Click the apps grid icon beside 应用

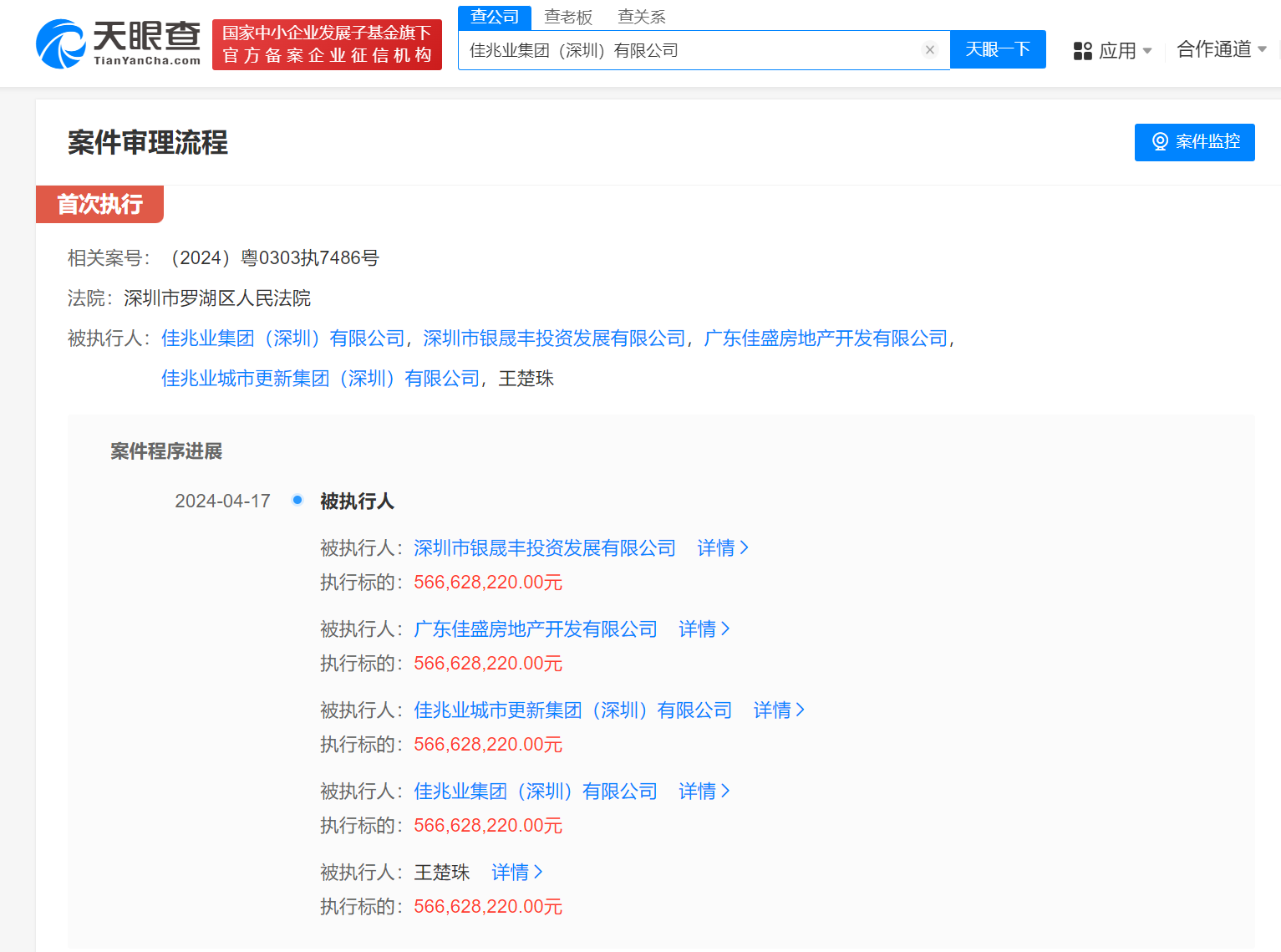pyautogui.click(x=1082, y=50)
